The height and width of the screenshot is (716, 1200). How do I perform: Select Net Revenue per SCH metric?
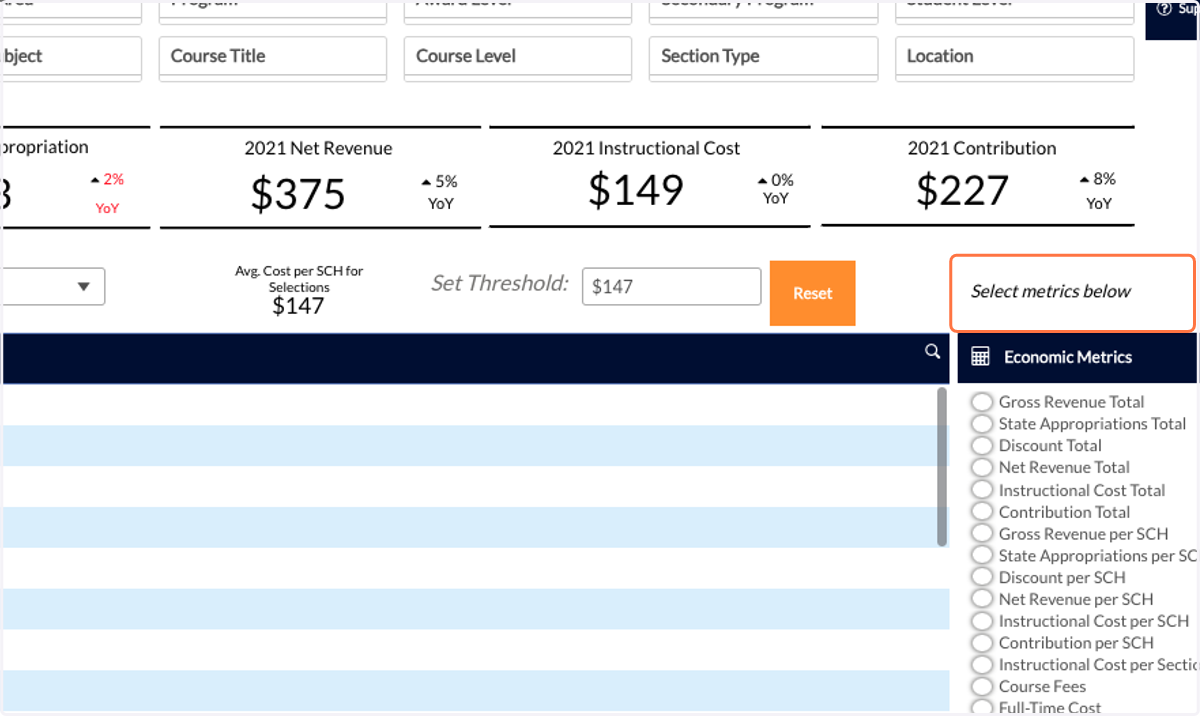coord(982,600)
